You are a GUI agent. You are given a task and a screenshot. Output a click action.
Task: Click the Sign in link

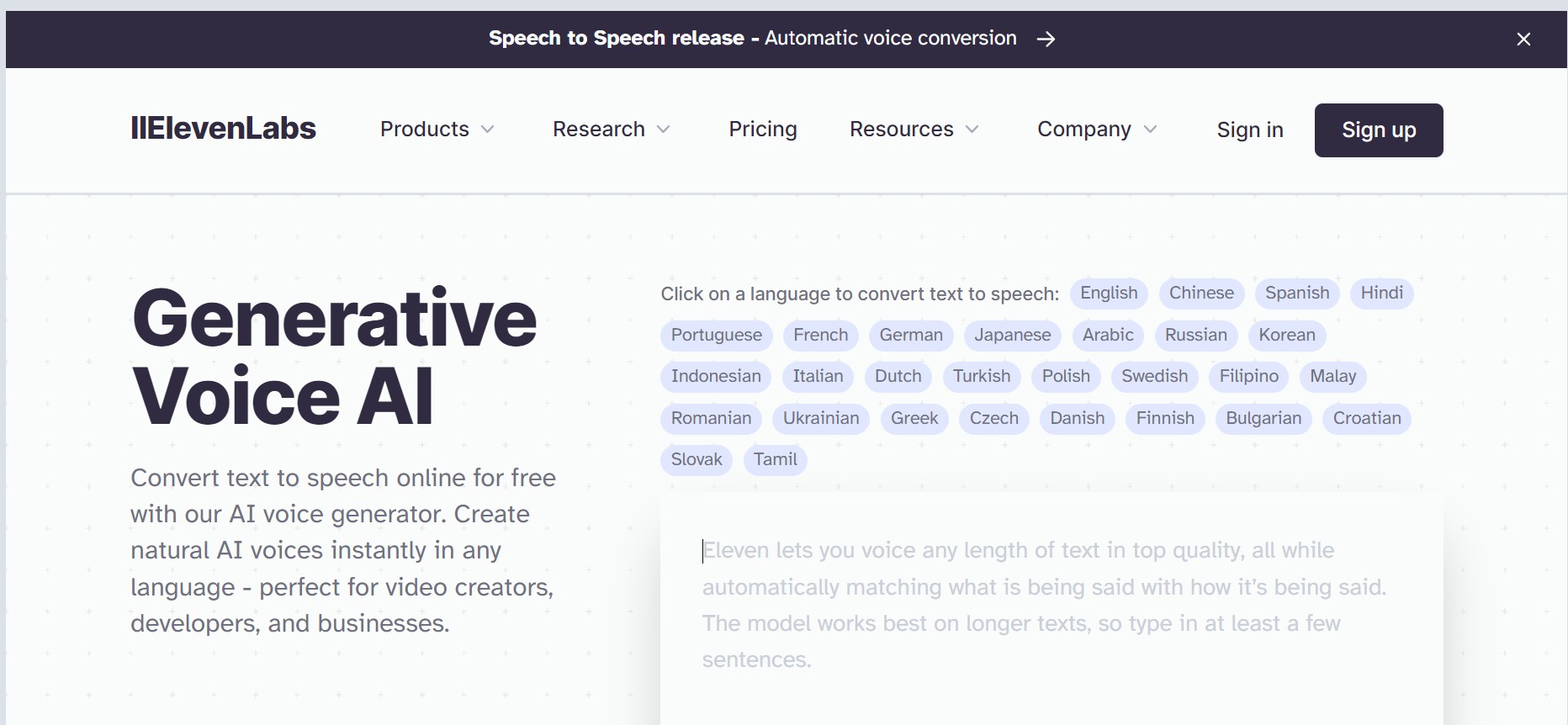pyautogui.click(x=1249, y=130)
